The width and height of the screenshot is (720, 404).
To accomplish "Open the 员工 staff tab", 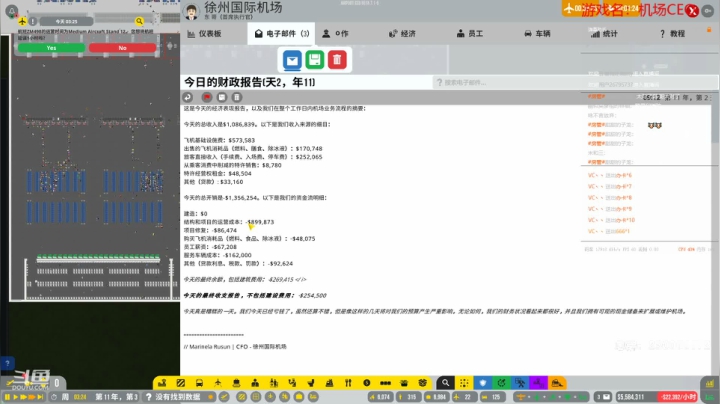I will [x=470, y=34].
